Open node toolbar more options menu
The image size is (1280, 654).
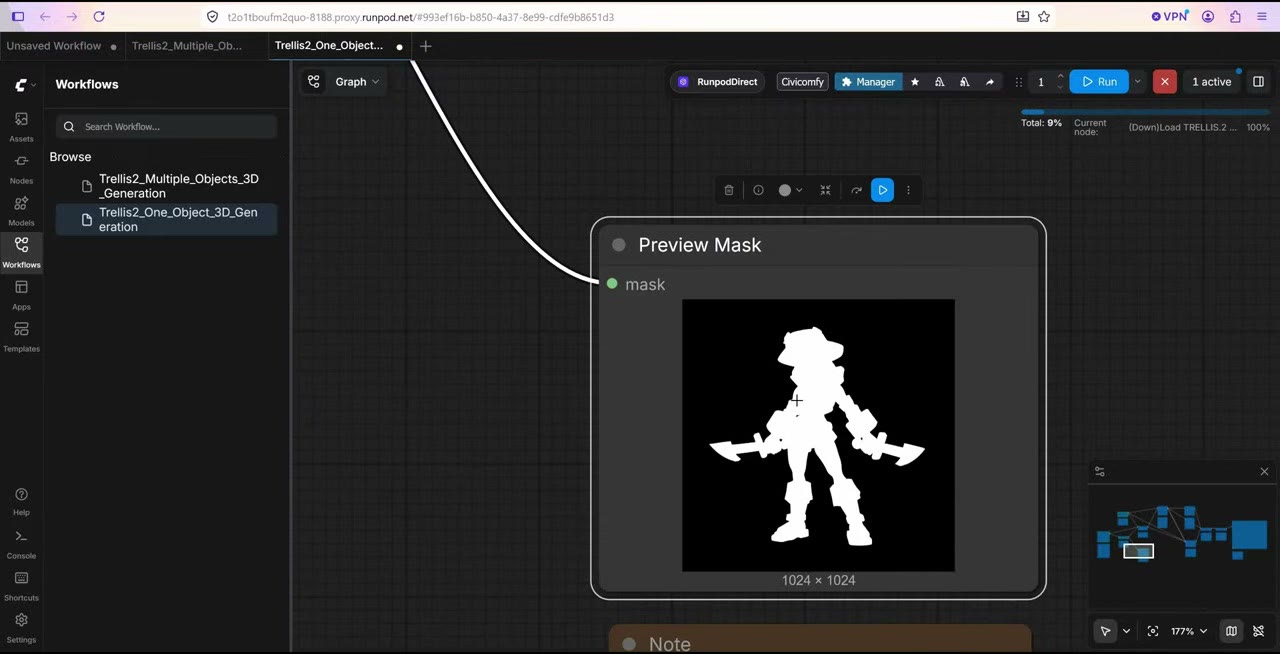[x=908, y=190]
